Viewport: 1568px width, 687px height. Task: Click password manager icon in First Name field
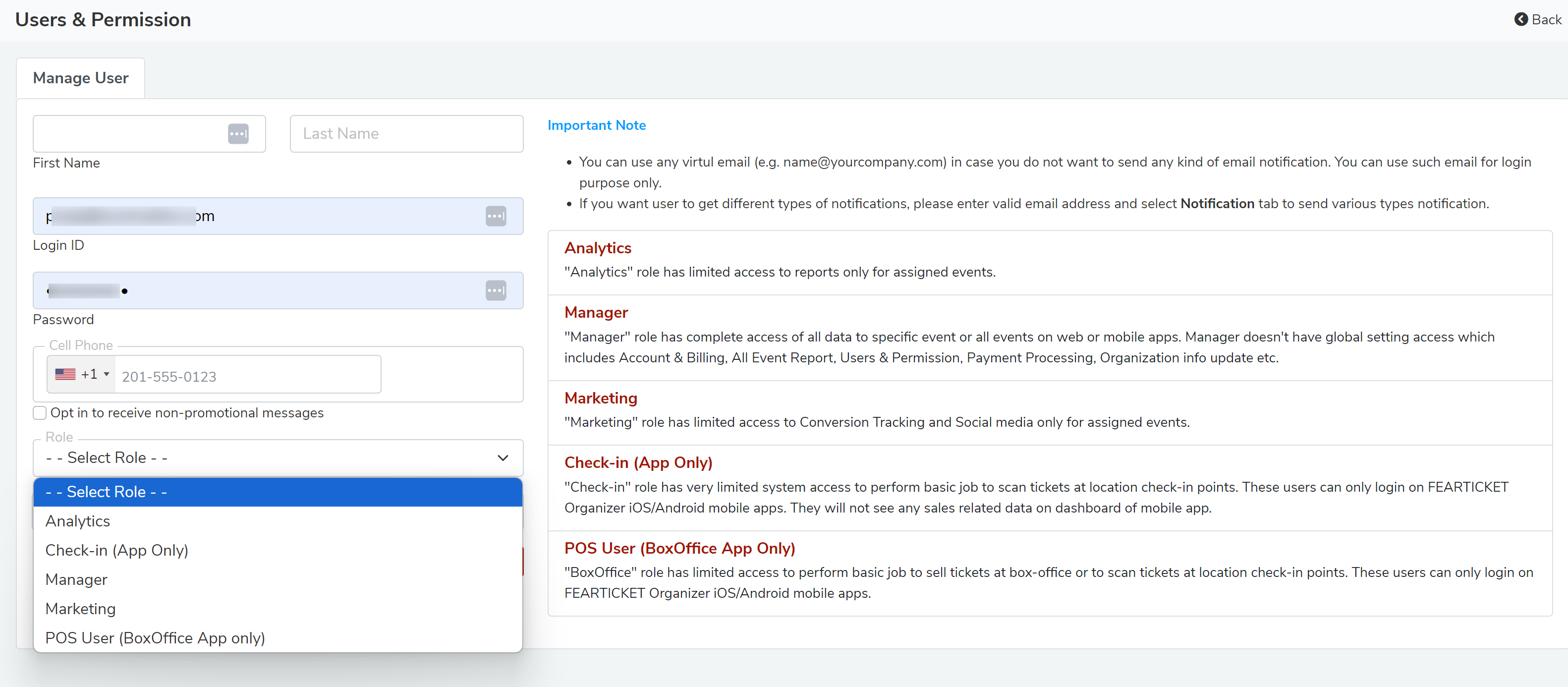pyautogui.click(x=238, y=133)
